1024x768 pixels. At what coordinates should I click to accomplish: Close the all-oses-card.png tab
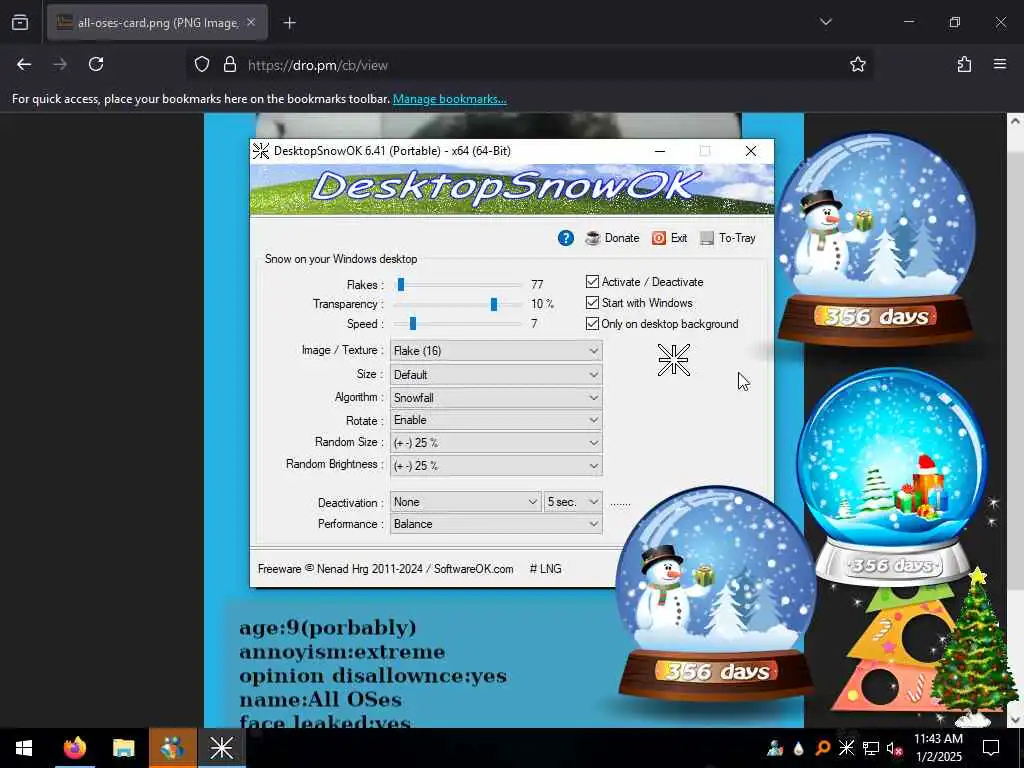click(251, 23)
